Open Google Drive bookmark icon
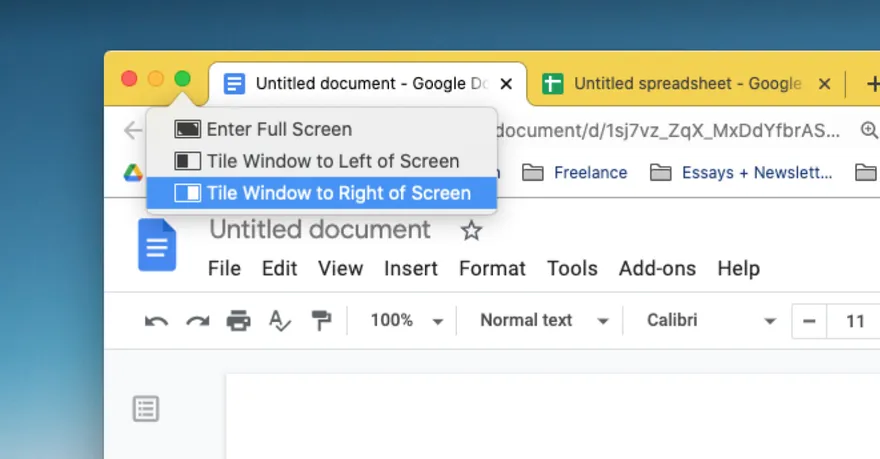The image size is (880, 459). coord(133,173)
